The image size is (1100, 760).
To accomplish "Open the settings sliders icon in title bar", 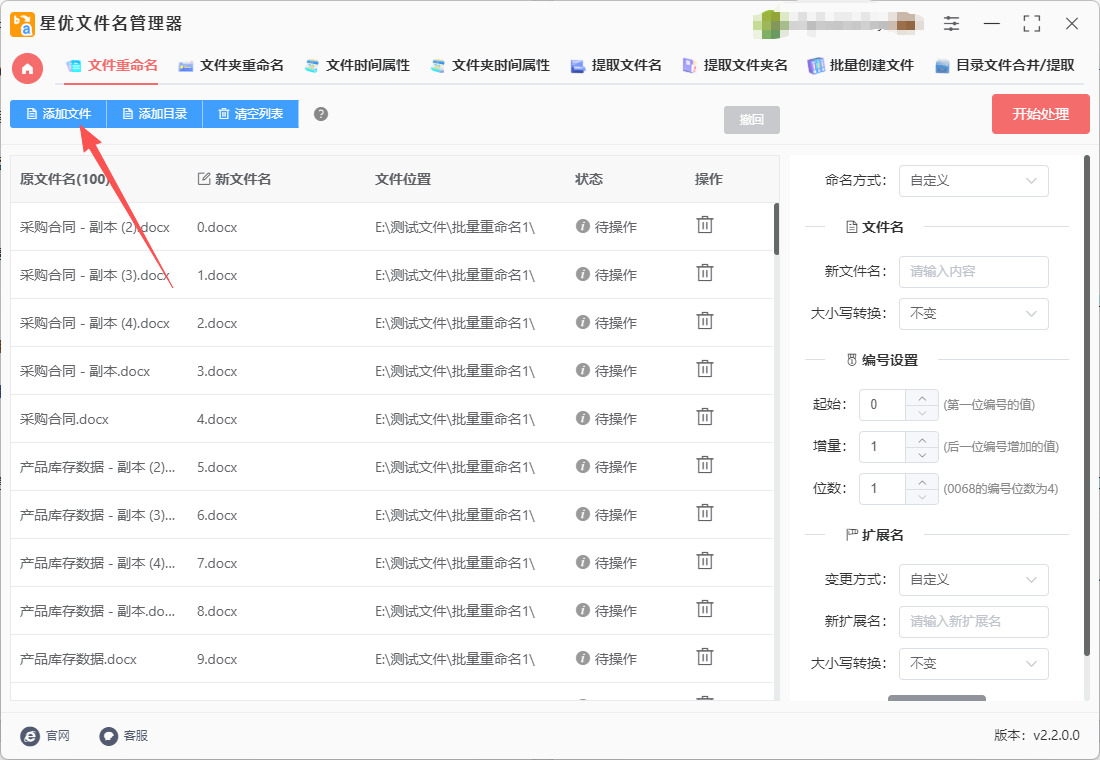I will tap(951, 23).
